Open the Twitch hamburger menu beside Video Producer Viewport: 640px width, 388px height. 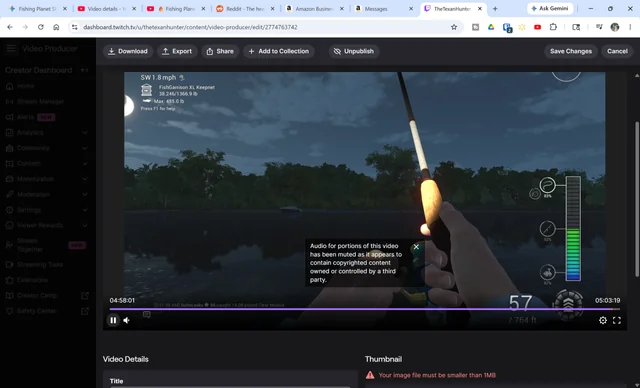tap(11, 49)
